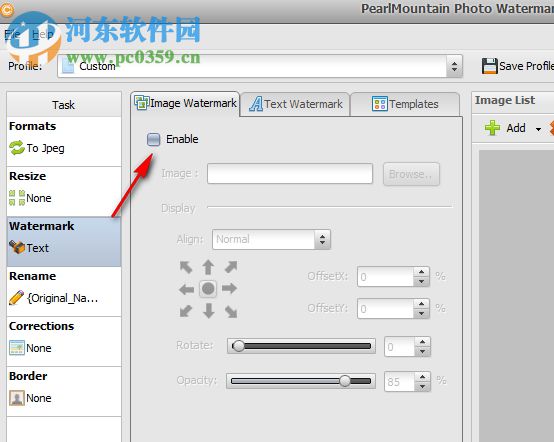Click the top-center up alignment arrow

208,267
